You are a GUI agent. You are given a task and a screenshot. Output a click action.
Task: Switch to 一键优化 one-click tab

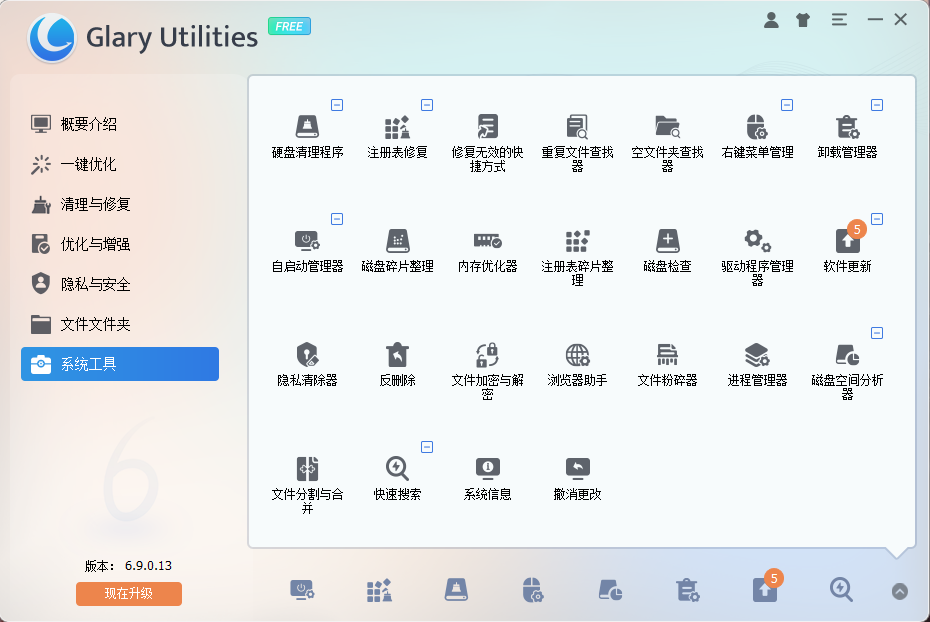click(120, 164)
